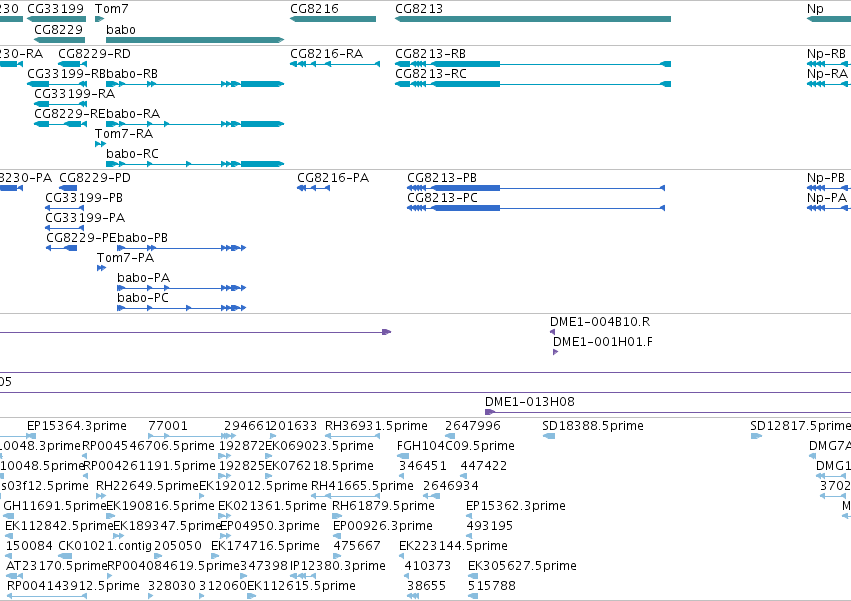Click the Np-PA protein label

click(x=827, y=198)
